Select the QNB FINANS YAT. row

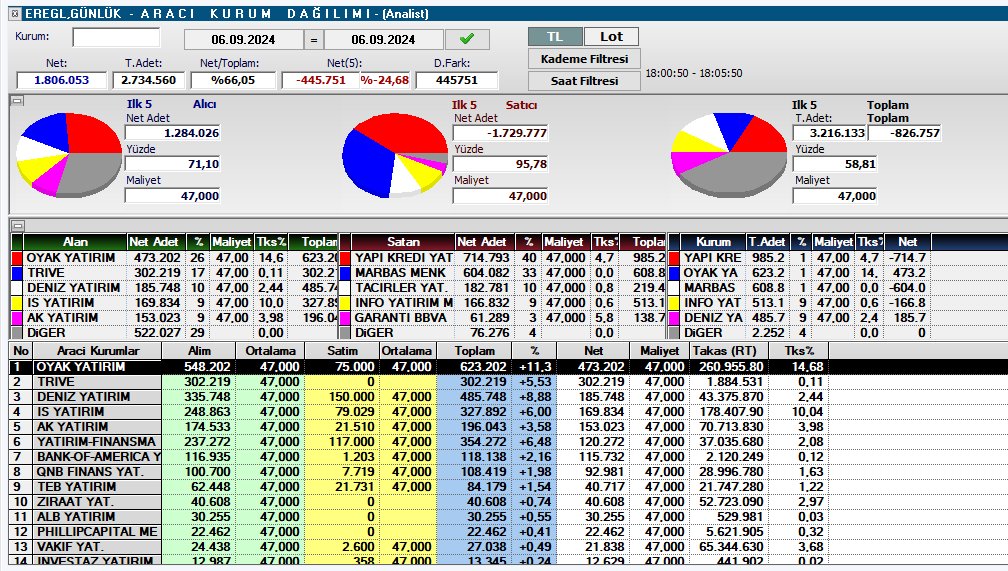(508, 471)
